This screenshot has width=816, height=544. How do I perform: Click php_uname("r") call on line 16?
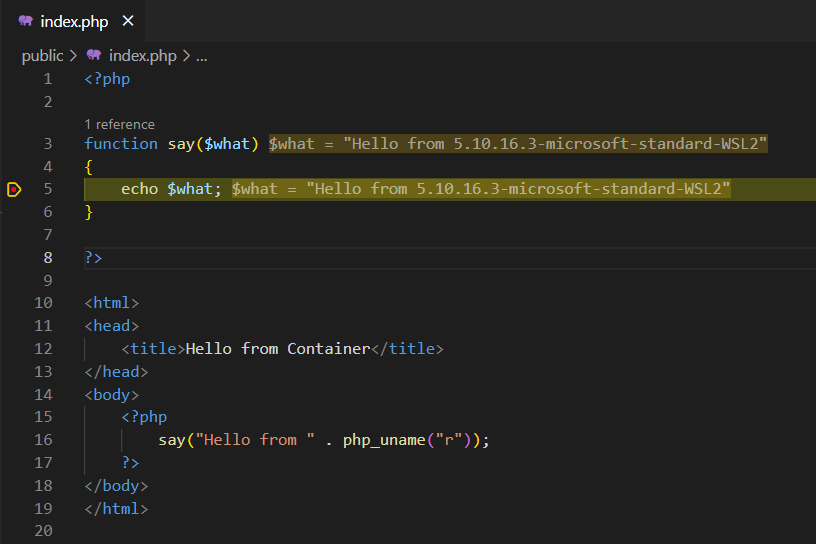click(407, 440)
